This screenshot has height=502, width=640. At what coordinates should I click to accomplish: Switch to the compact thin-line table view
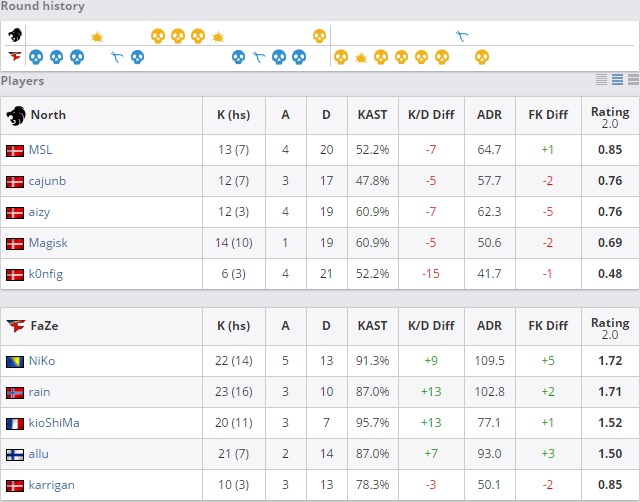pos(602,80)
